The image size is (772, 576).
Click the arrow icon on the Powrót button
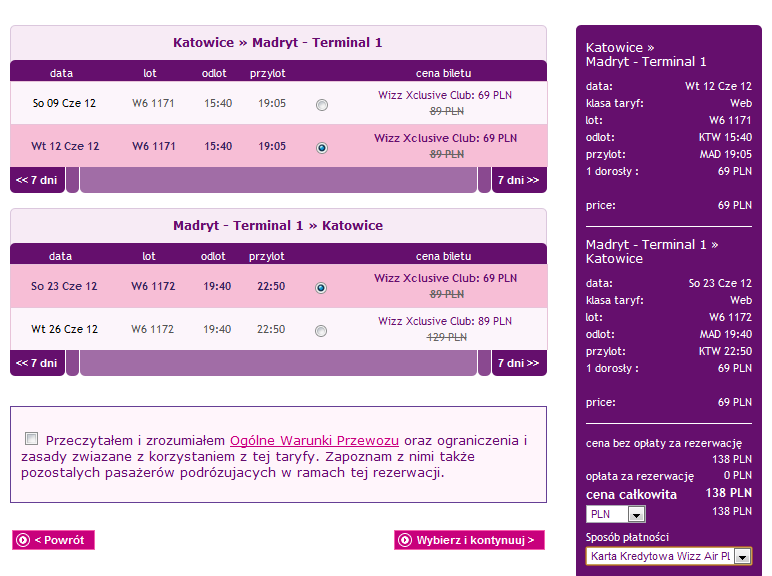(23, 540)
